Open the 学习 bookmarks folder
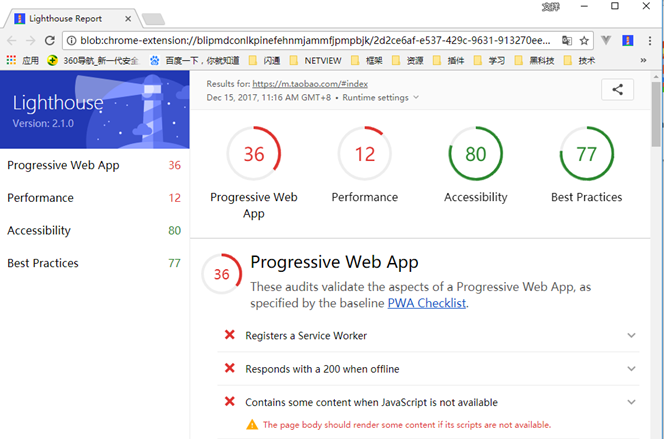This screenshot has height=439, width=664. pos(490,61)
